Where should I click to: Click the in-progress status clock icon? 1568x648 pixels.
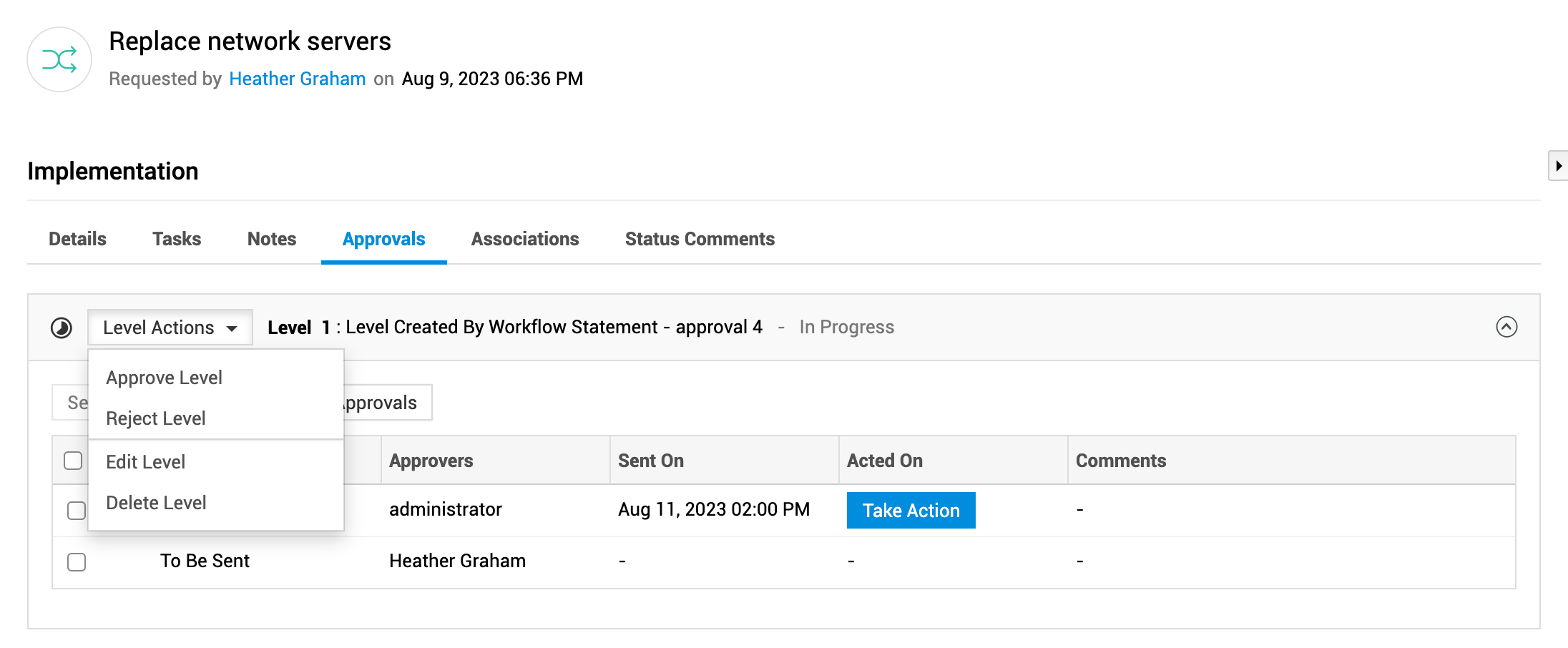click(x=62, y=328)
